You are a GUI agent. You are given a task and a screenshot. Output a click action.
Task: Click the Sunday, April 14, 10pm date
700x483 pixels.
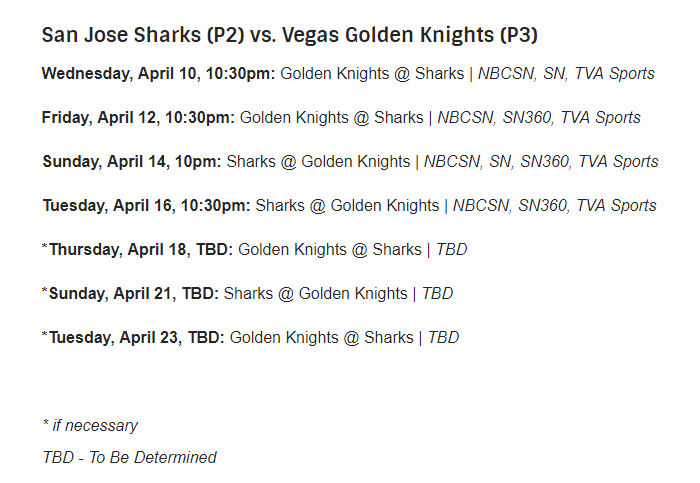[132, 162]
